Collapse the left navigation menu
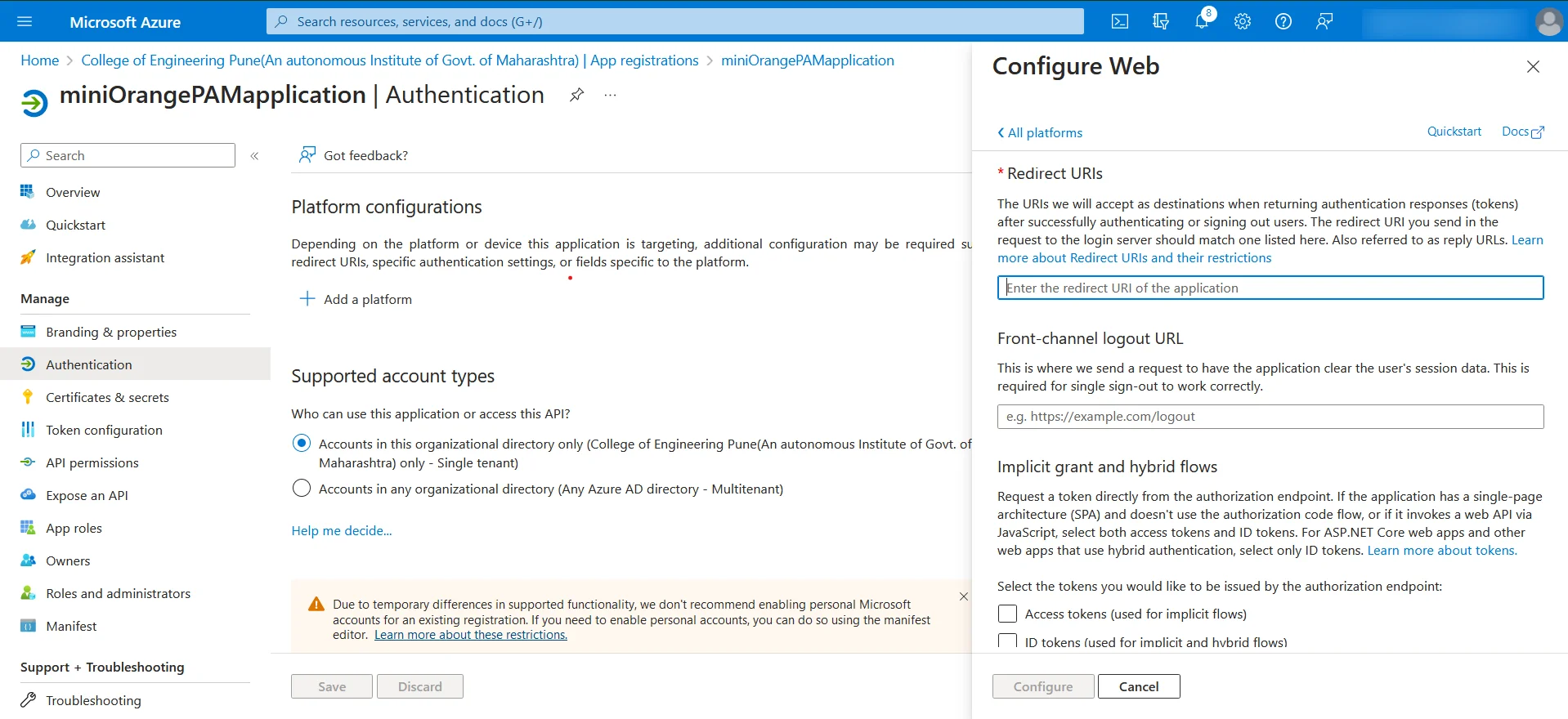The height and width of the screenshot is (719, 1568). pyautogui.click(x=254, y=155)
